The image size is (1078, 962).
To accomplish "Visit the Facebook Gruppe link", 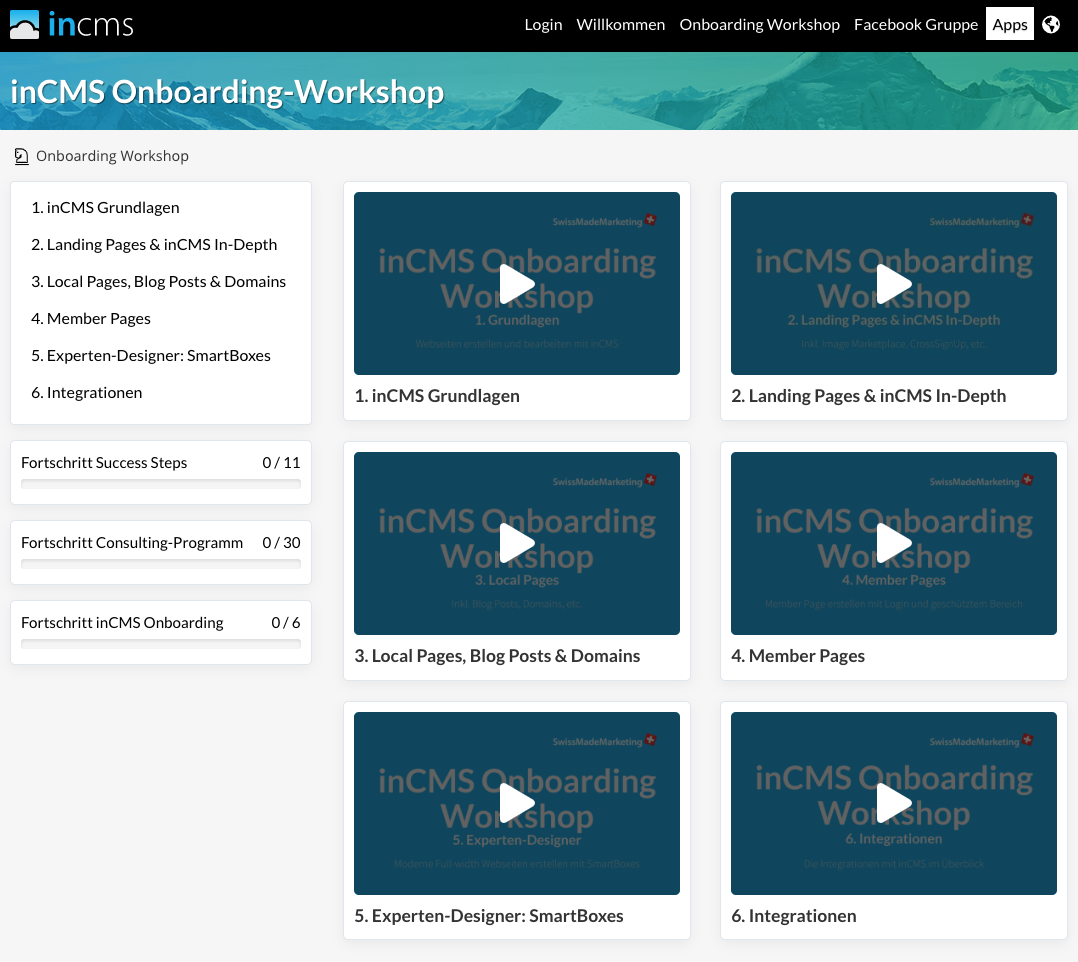I will [916, 25].
